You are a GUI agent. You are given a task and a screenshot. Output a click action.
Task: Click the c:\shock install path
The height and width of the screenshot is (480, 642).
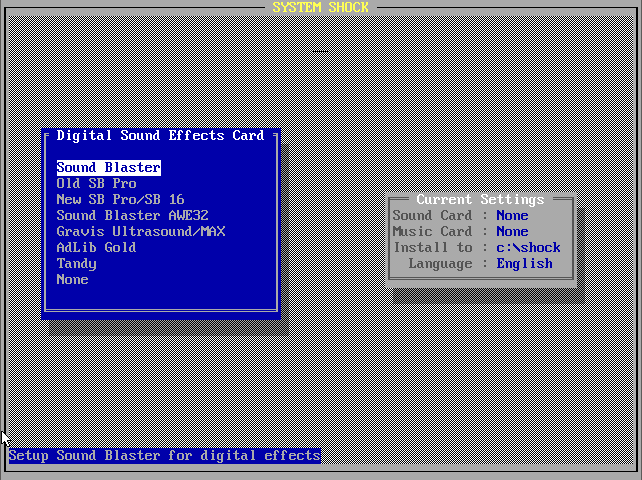pyautogui.click(x=528, y=248)
